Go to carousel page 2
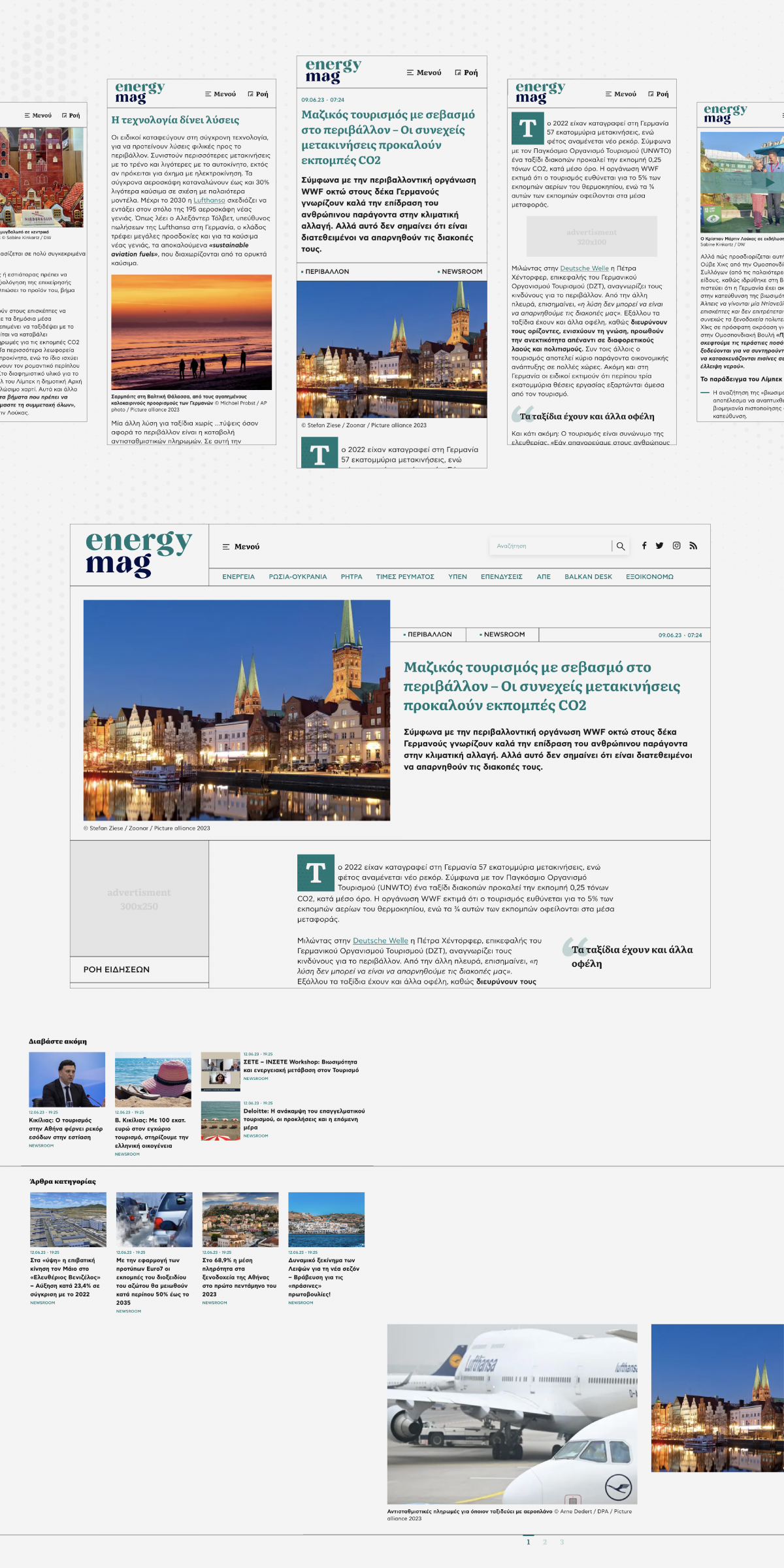This screenshot has width=784, height=1568. 545,1542
